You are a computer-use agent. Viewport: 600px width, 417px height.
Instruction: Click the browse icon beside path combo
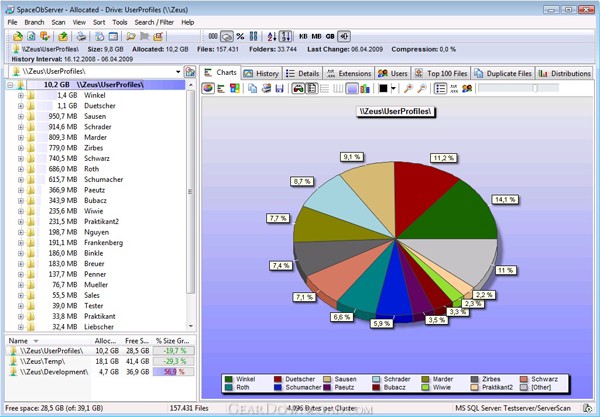click(x=189, y=72)
